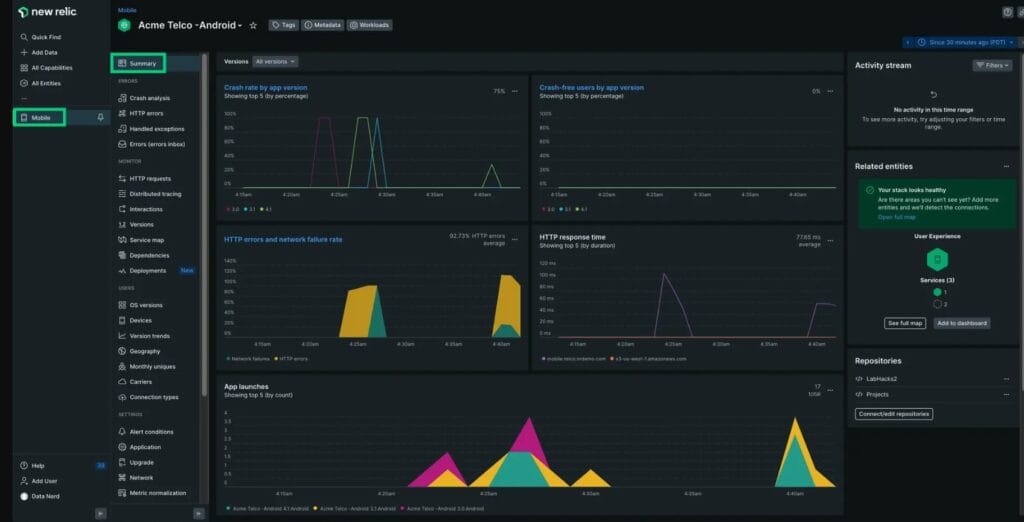The width and height of the screenshot is (1024, 522).
Task: Select User Experience hexagon entity
Action: coord(937,260)
